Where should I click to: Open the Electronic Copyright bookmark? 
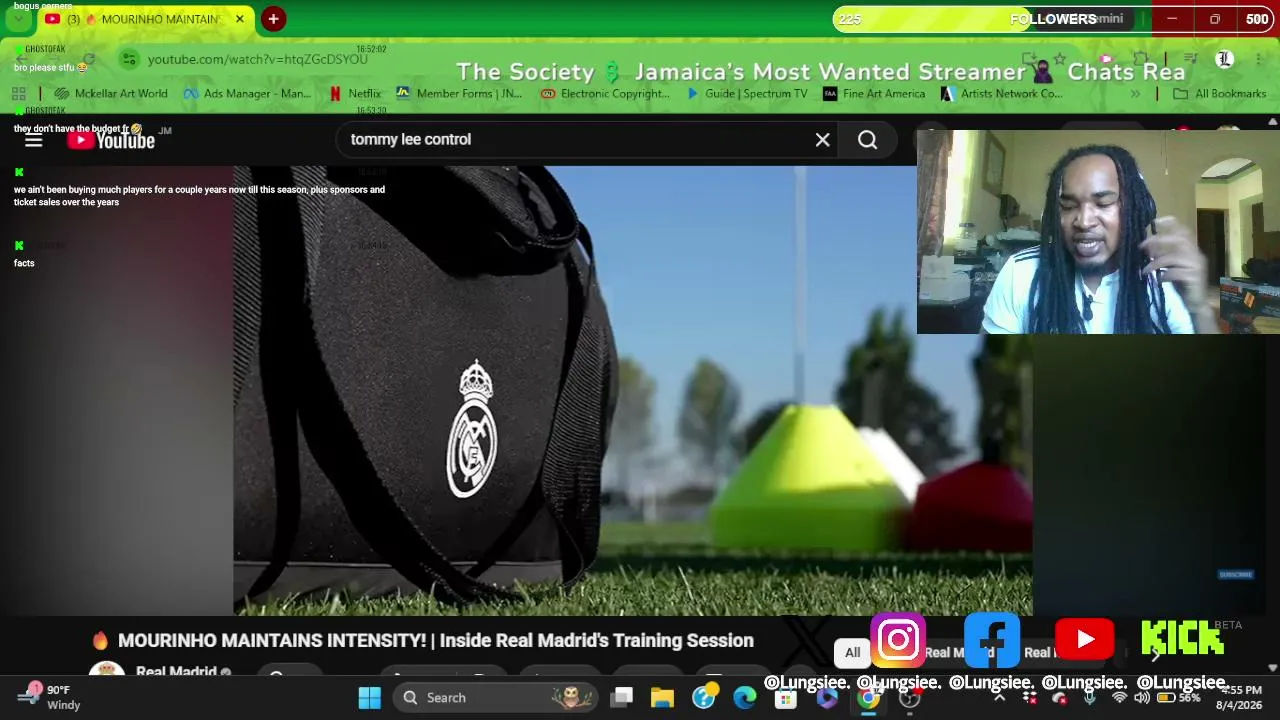pyautogui.click(x=605, y=94)
